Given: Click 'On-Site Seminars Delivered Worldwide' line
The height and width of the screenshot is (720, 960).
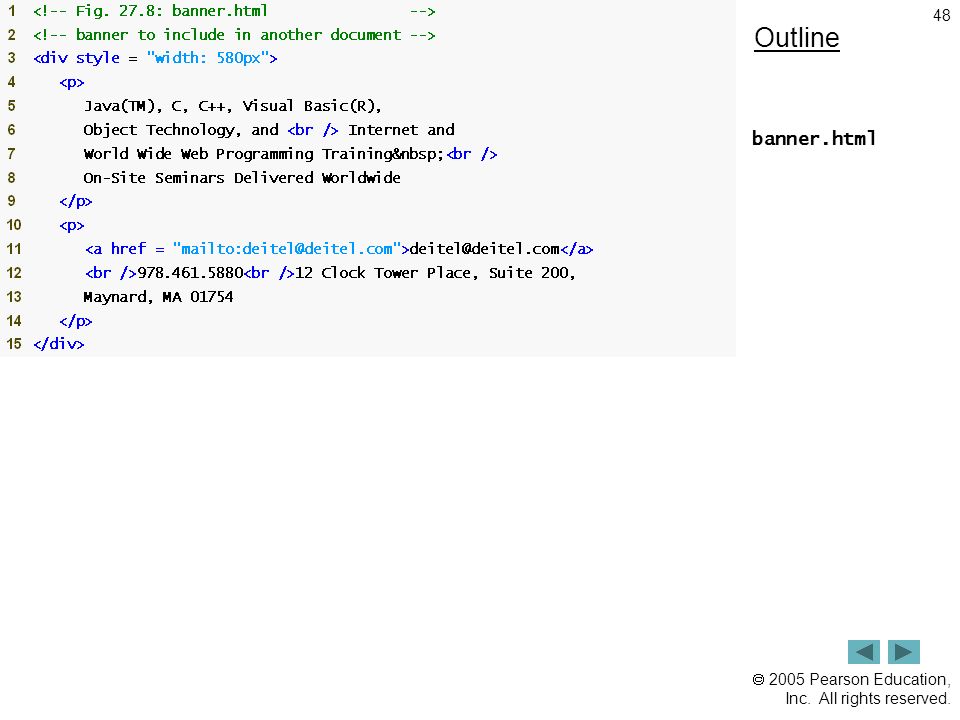Looking at the screenshot, I should 242,178.
